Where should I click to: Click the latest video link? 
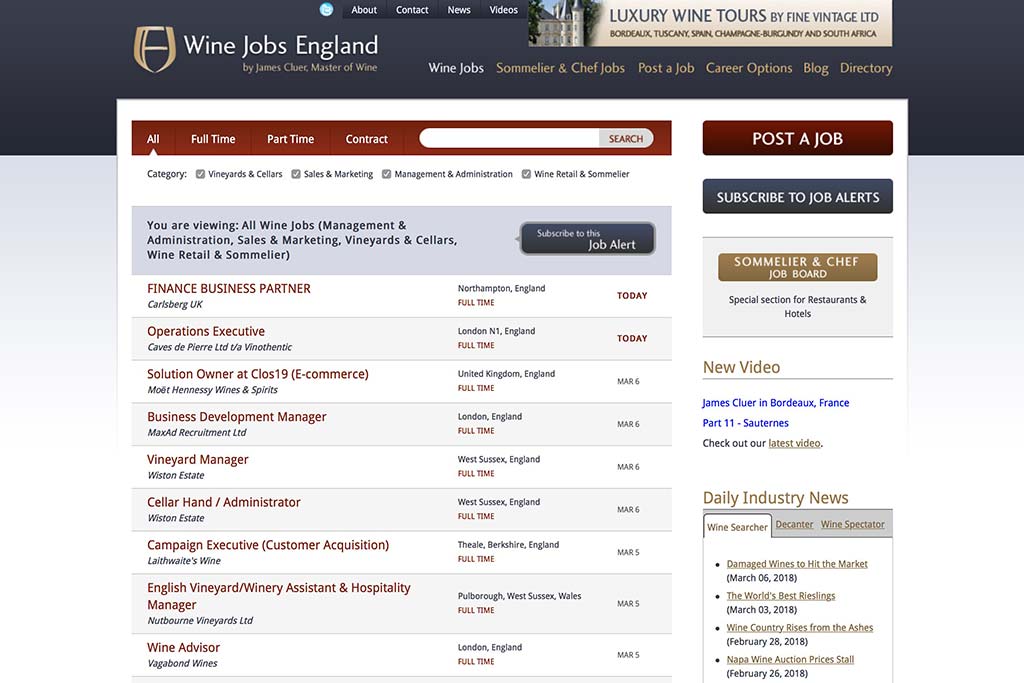click(794, 443)
